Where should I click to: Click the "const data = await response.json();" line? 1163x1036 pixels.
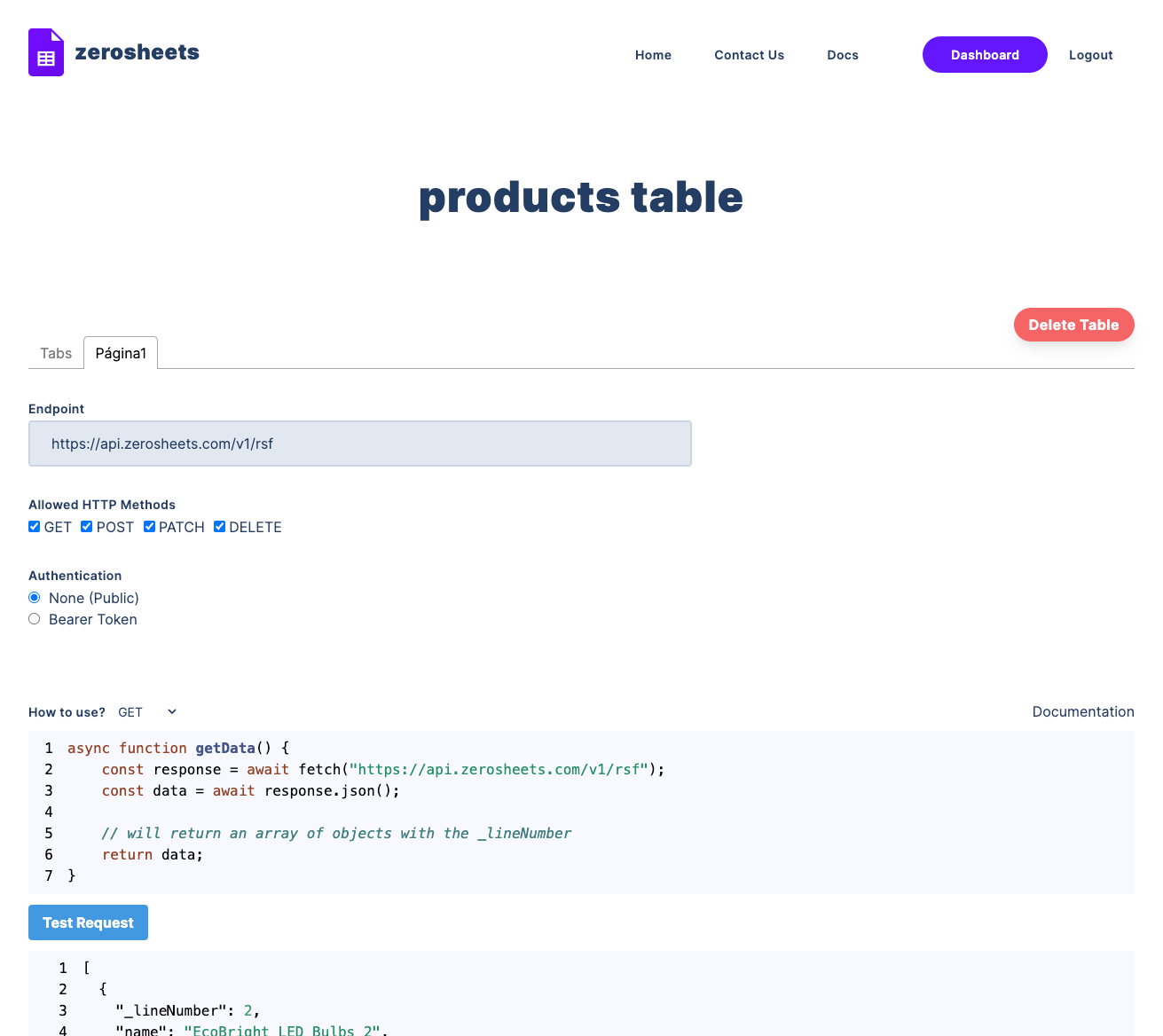pos(251,790)
